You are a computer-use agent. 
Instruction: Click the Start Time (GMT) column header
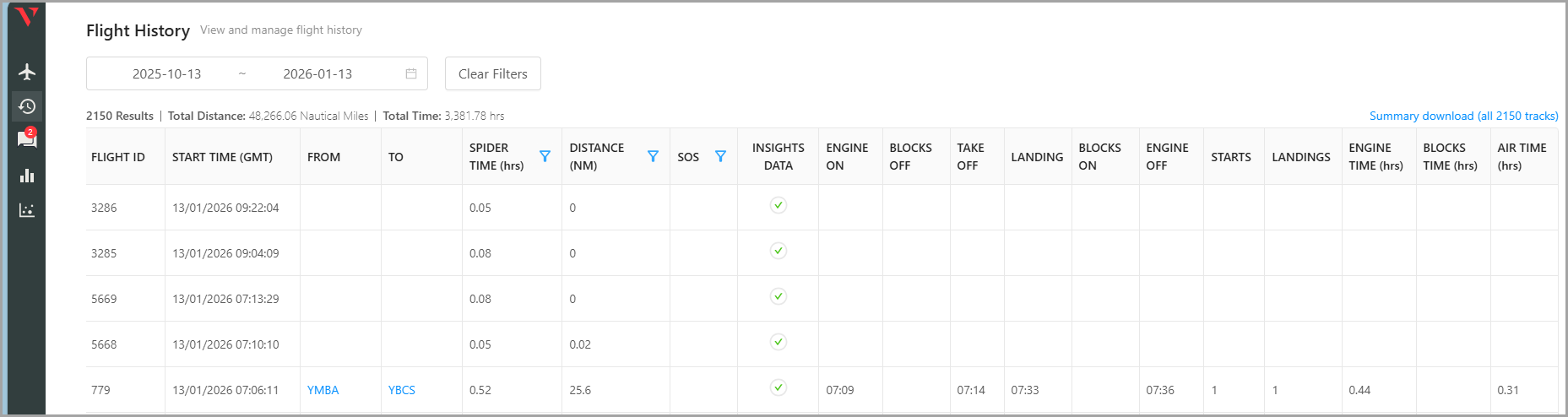(222, 157)
